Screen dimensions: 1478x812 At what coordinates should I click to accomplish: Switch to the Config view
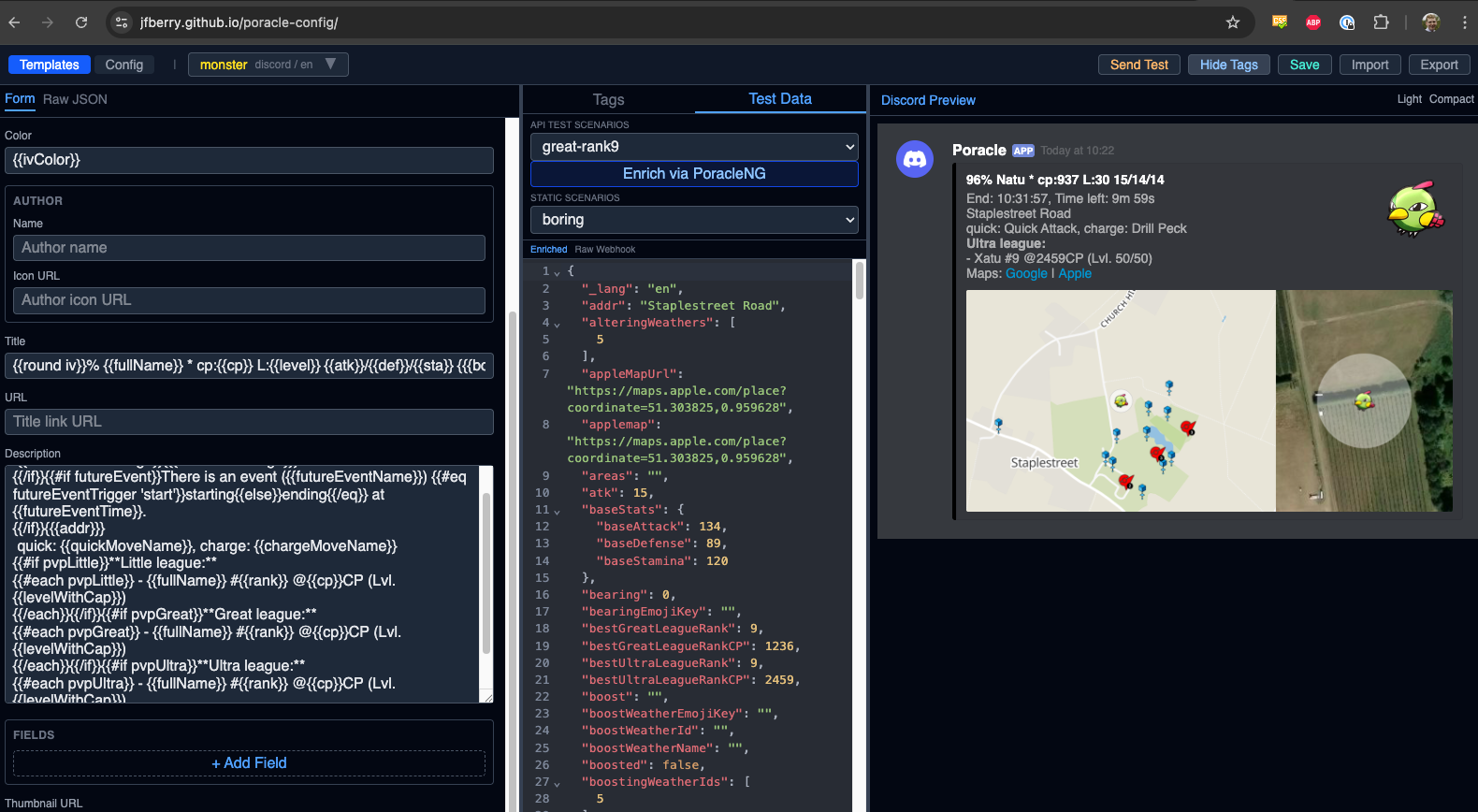pyautogui.click(x=124, y=65)
